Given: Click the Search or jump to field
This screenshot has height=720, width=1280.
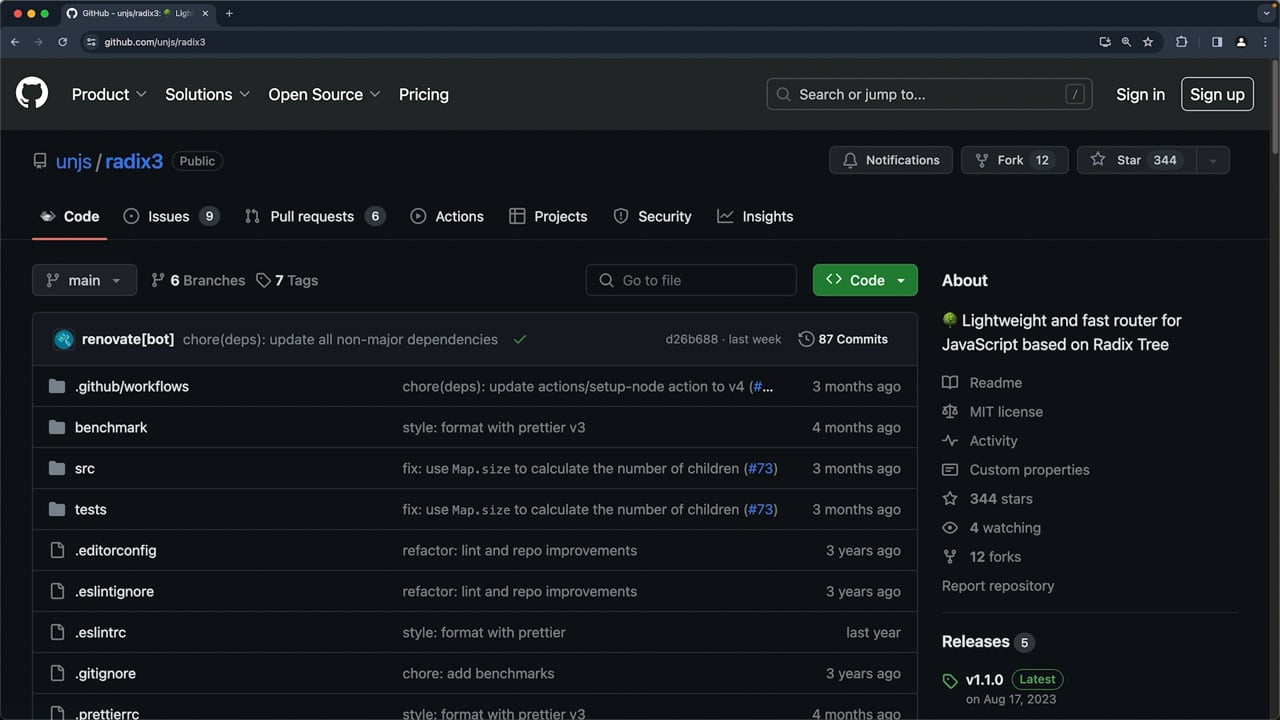Looking at the screenshot, I should [929, 94].
